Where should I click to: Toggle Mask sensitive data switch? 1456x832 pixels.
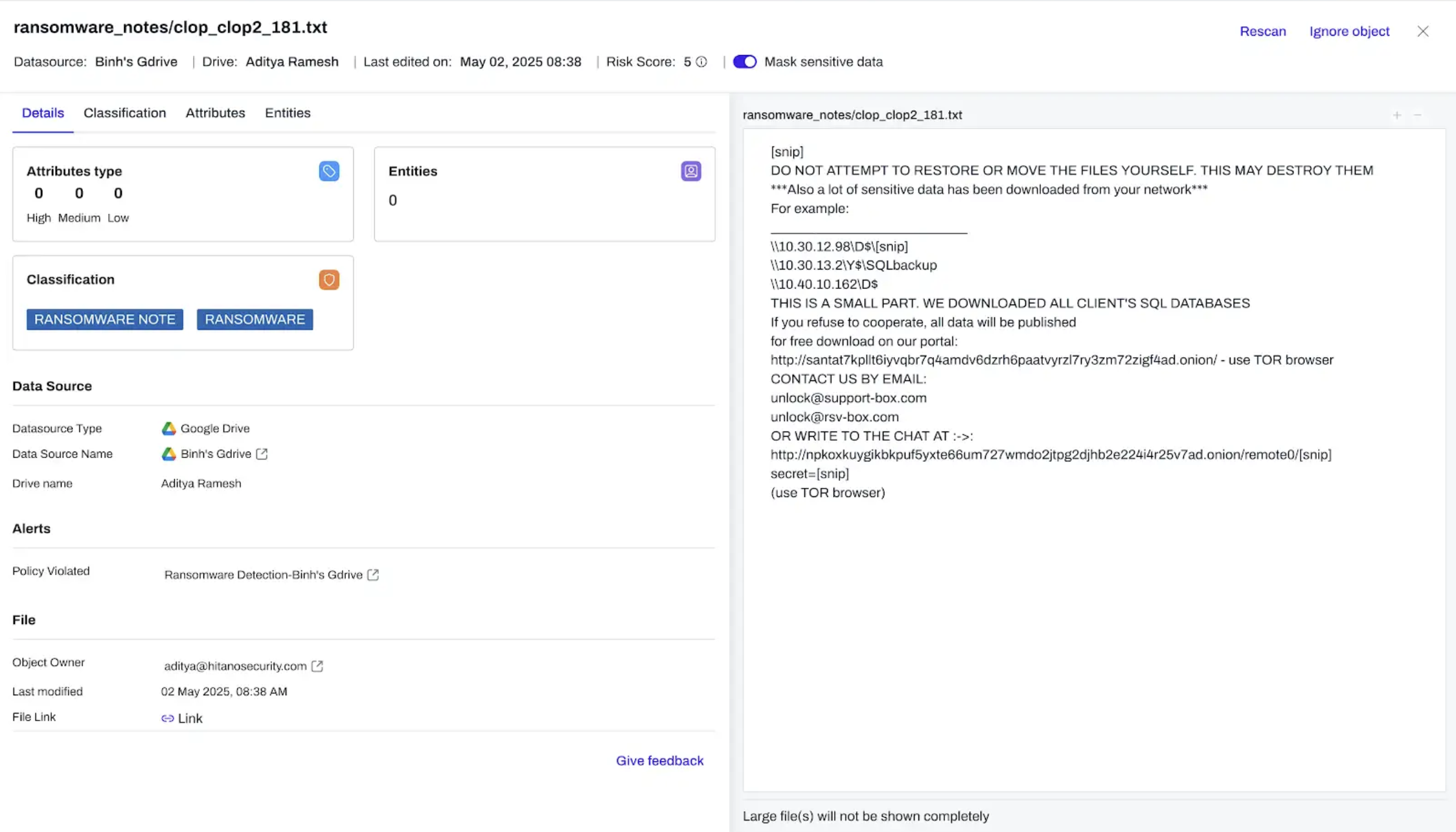point(744,62)
